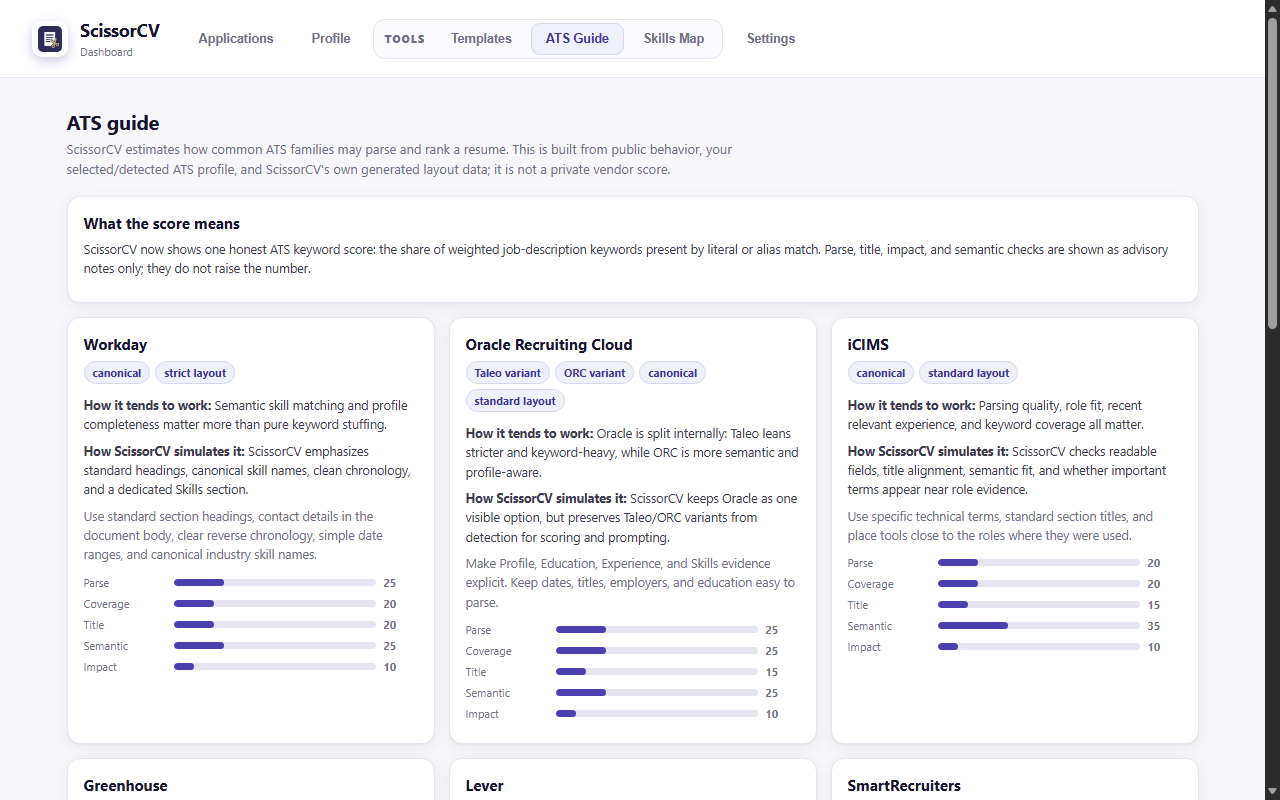Click Workday's Title progress bar
1280x800 pixels.
pyautogui.click(x=275, y=624)
